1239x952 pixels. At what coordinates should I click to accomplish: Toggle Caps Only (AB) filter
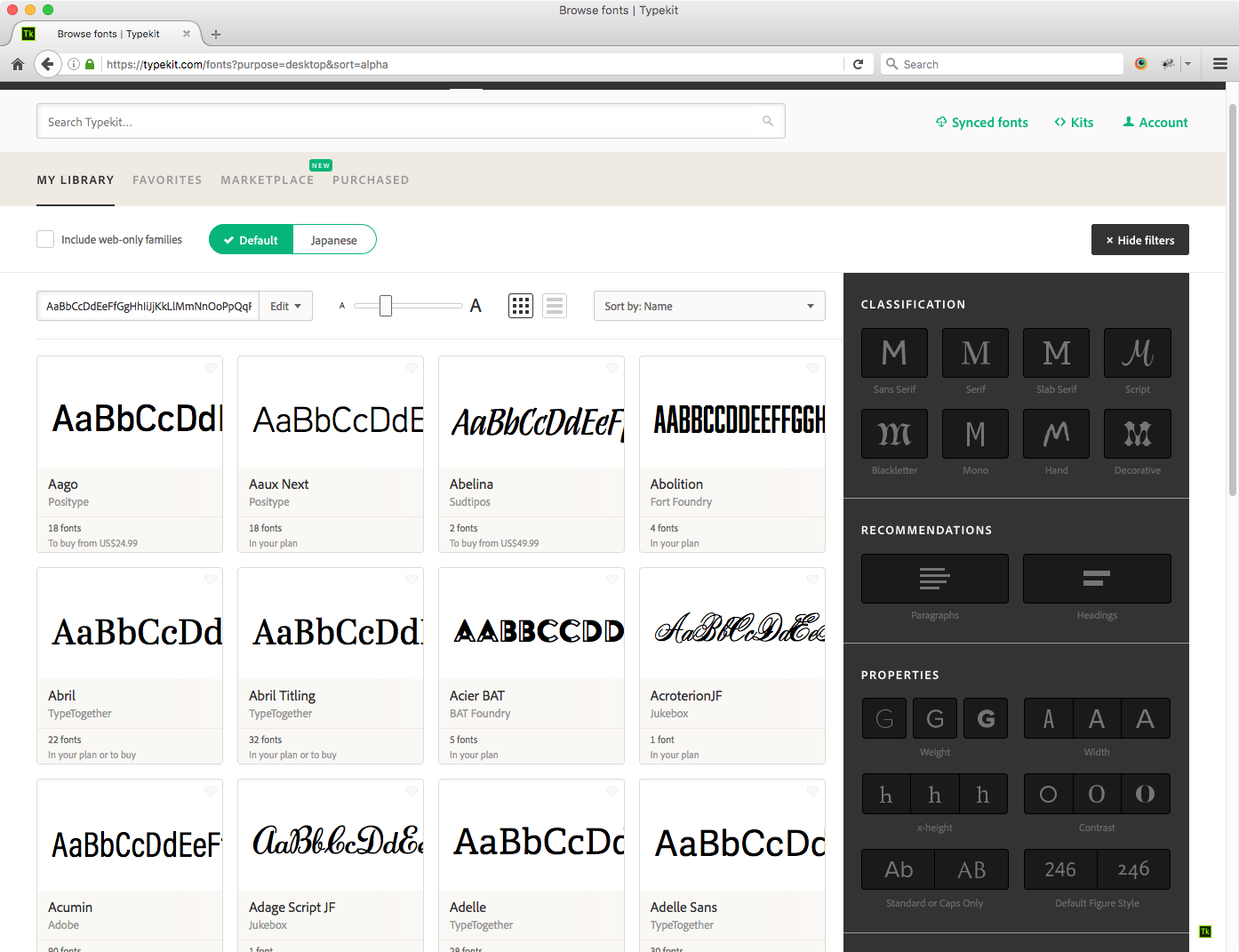pyautogui.click(x=971, y=869)
